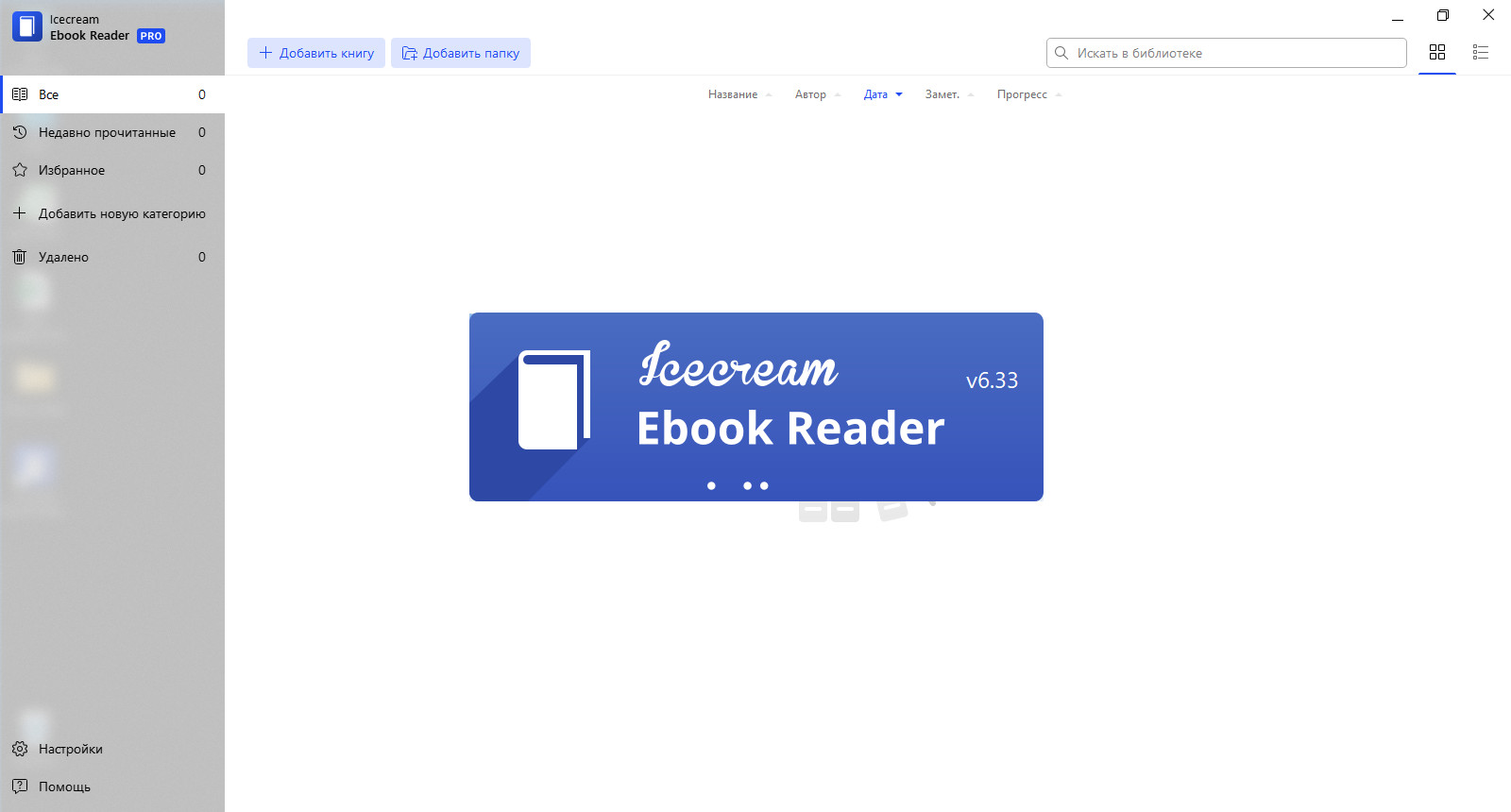Screen dimensions: 1511x812
Task: Select the Все category
Action: [x=112, y=94]
